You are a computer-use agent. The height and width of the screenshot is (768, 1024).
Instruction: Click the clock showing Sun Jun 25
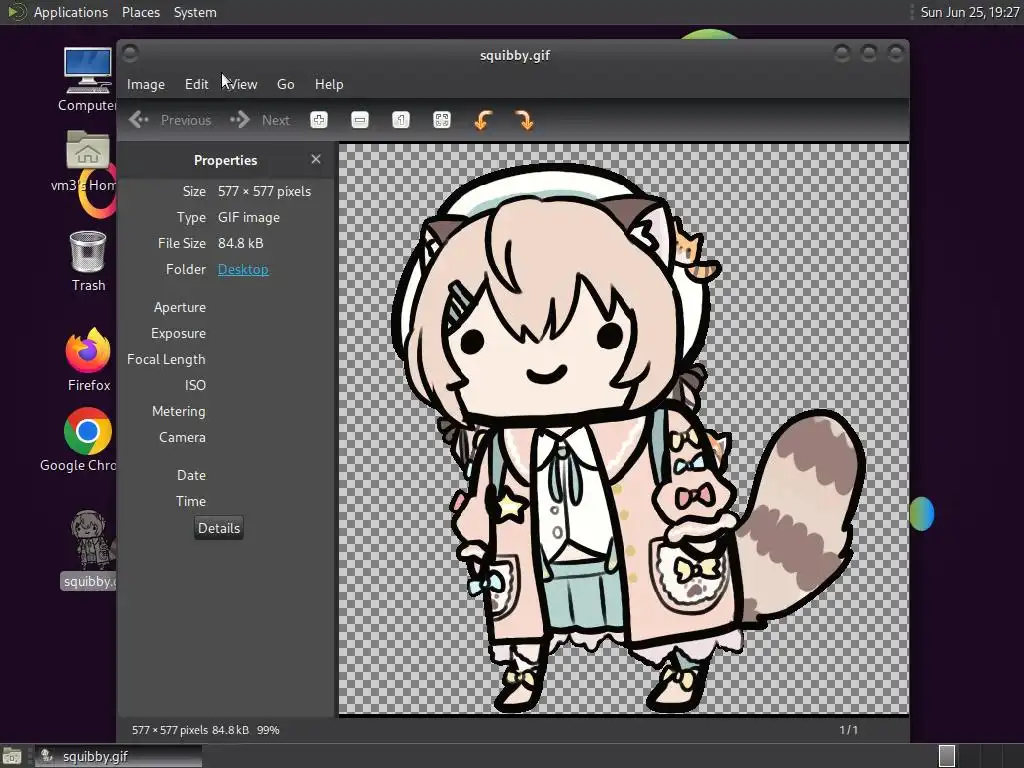(x=969, y=12)
